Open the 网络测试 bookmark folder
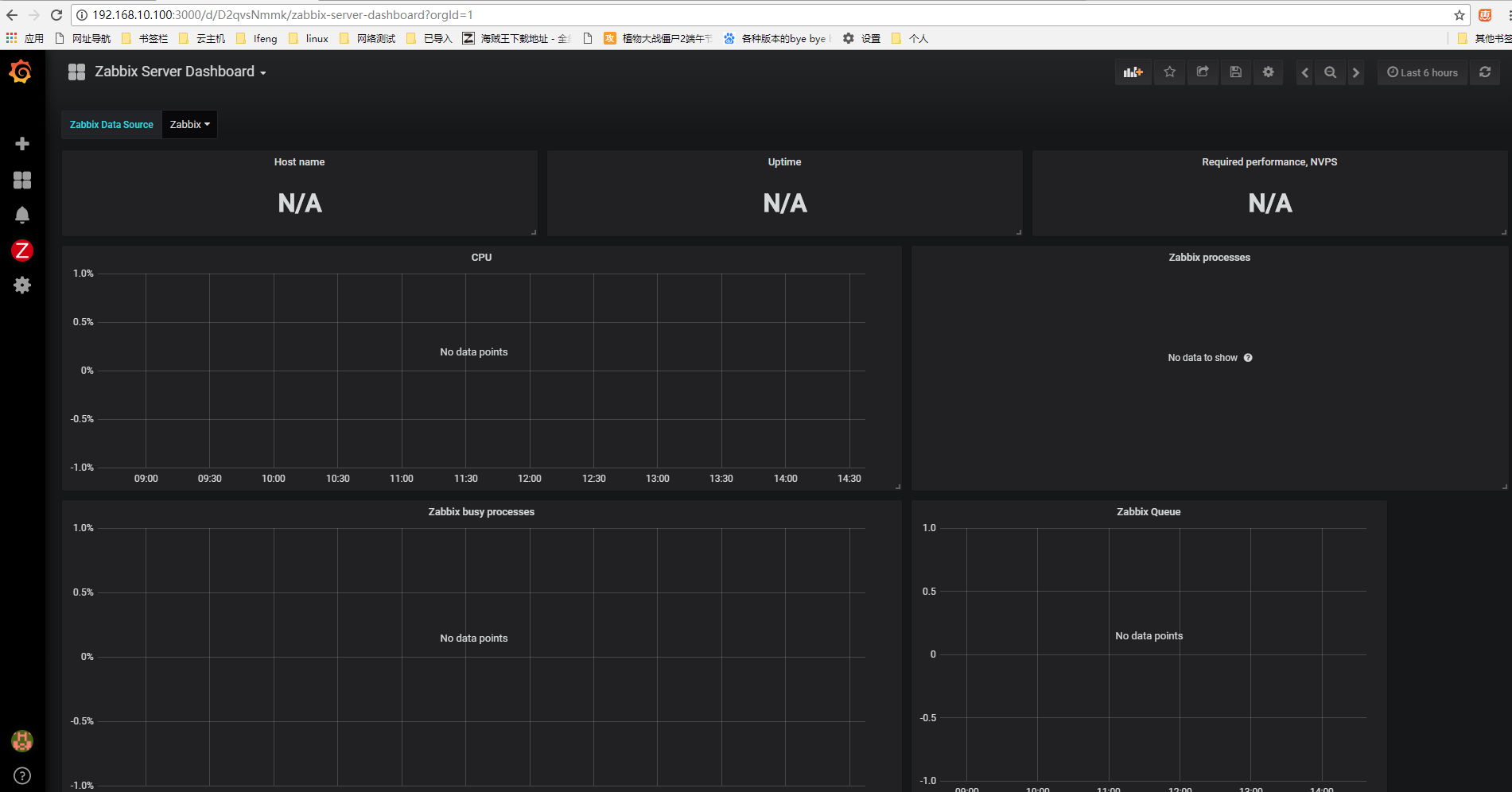1512x792 pixels. pos(367,38)
